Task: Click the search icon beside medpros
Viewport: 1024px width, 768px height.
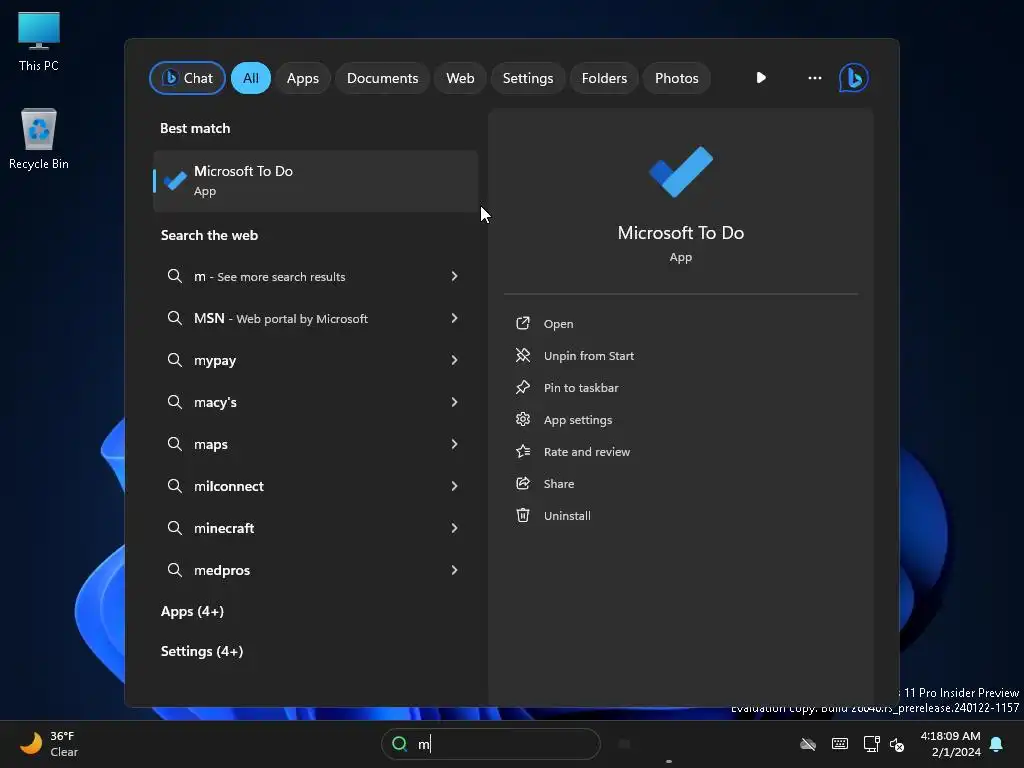Action: click(174, 570)
